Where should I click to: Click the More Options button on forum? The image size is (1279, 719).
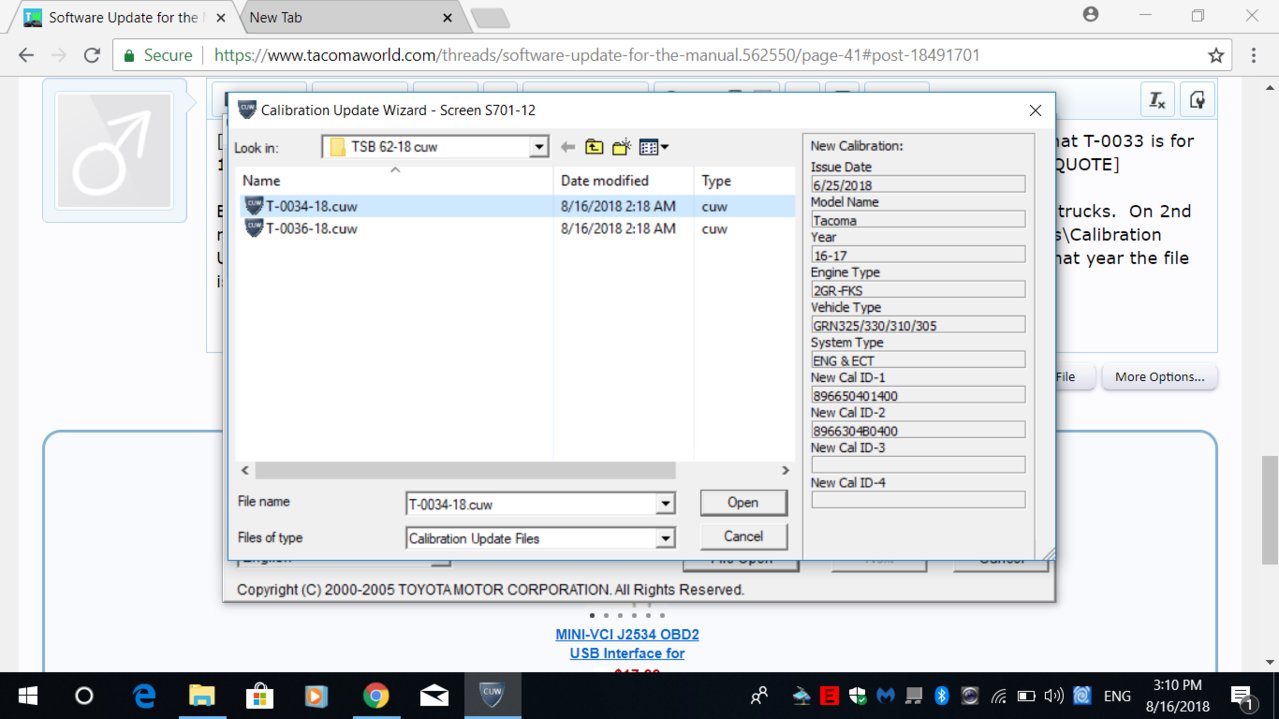(1159, 377)
